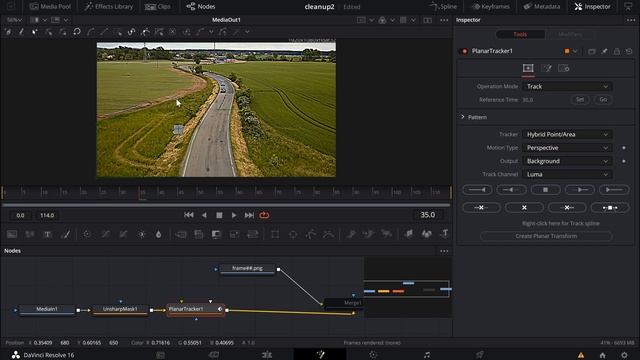The height and width of the screenshot is (360, 640).
Task: Toggle Media Pool panel
Action: click(50, 7)
